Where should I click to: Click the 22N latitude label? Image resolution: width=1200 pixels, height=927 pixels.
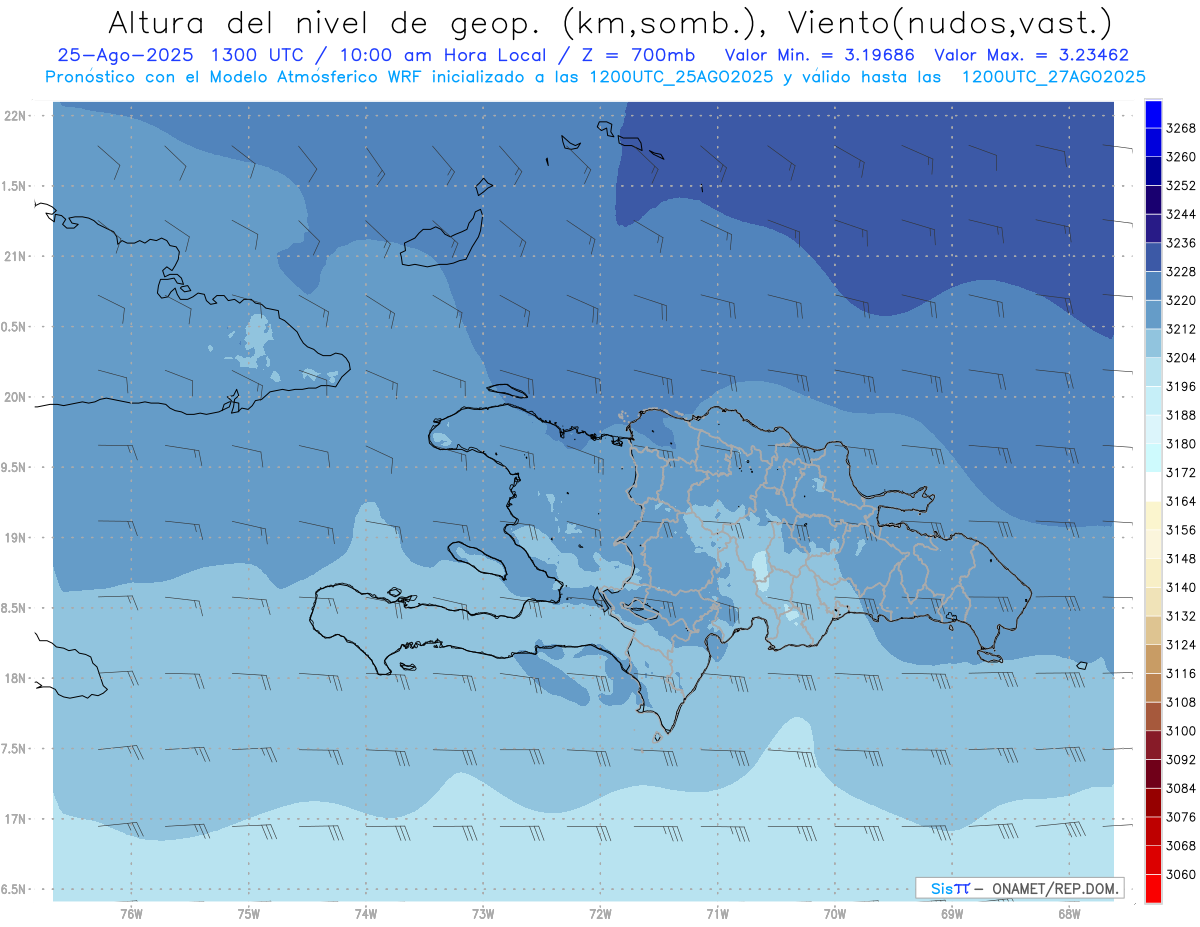pos(16,116)
